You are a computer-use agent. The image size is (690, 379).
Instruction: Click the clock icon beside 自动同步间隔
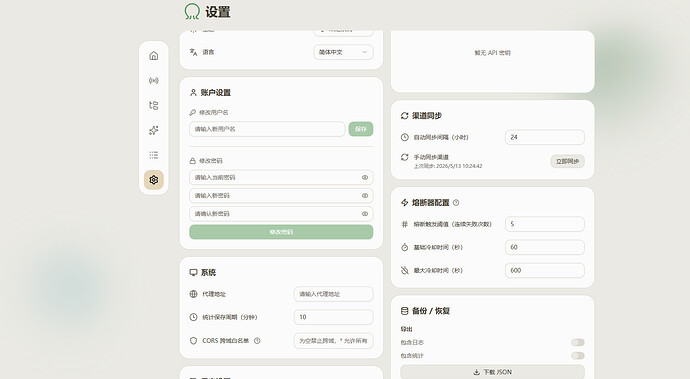(405, 137)
